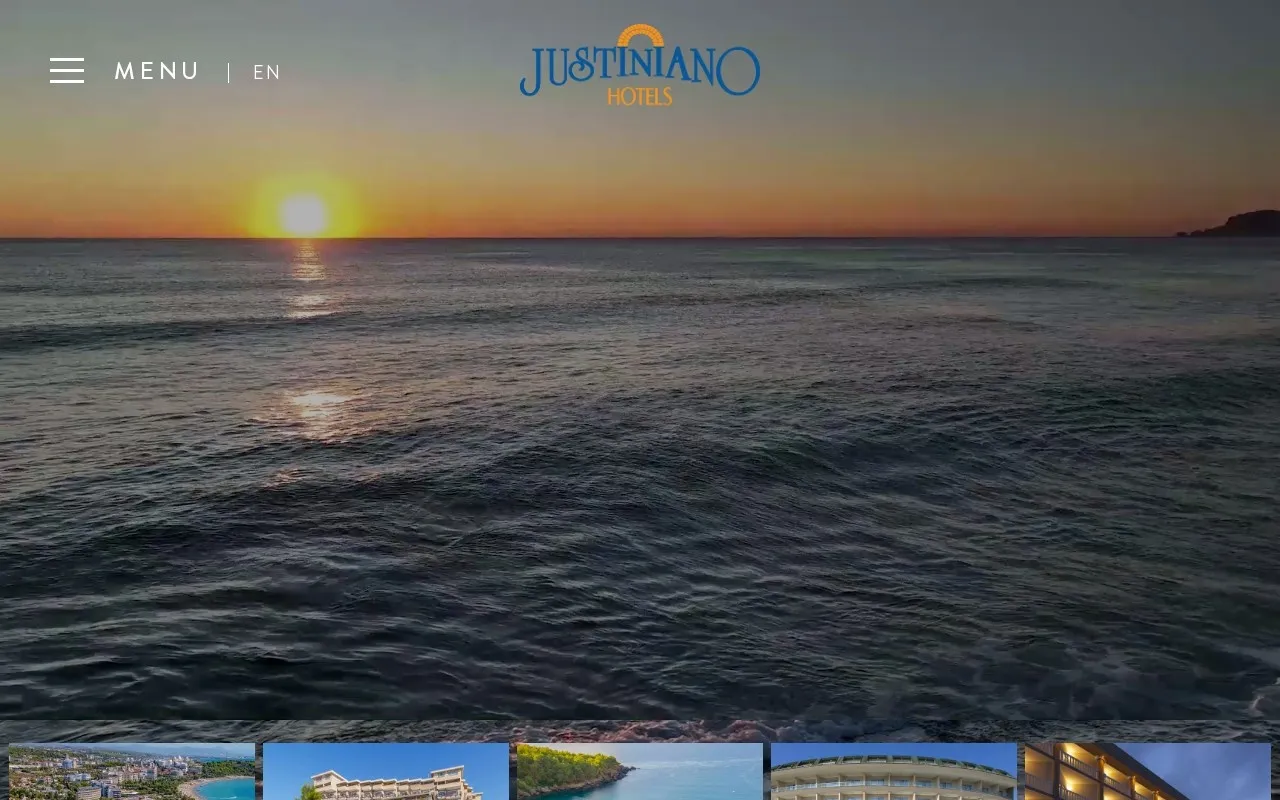This screenshot has width=1280, height=800.
Task: Open the white terraced hotel thumbnail
Action: coord(386,771)
